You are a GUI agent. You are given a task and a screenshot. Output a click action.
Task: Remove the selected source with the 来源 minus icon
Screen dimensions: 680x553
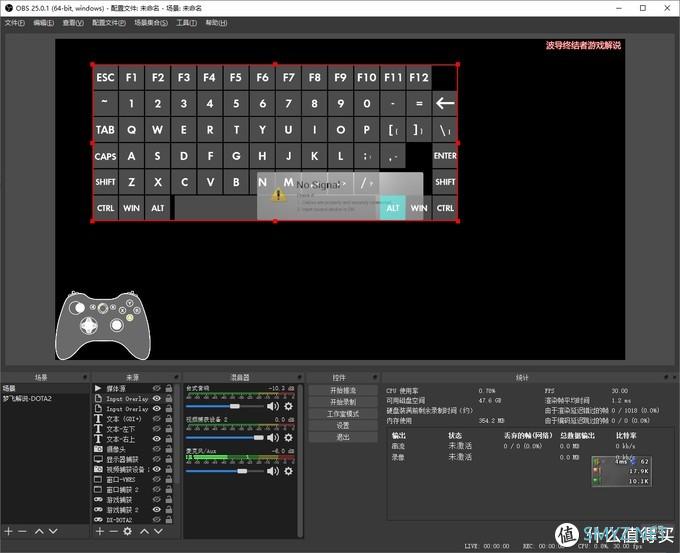click(113, 531)
